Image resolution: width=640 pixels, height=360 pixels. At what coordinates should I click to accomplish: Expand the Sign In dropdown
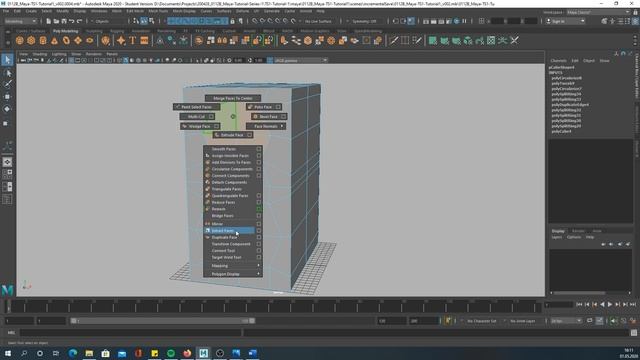tap(565, 21)
